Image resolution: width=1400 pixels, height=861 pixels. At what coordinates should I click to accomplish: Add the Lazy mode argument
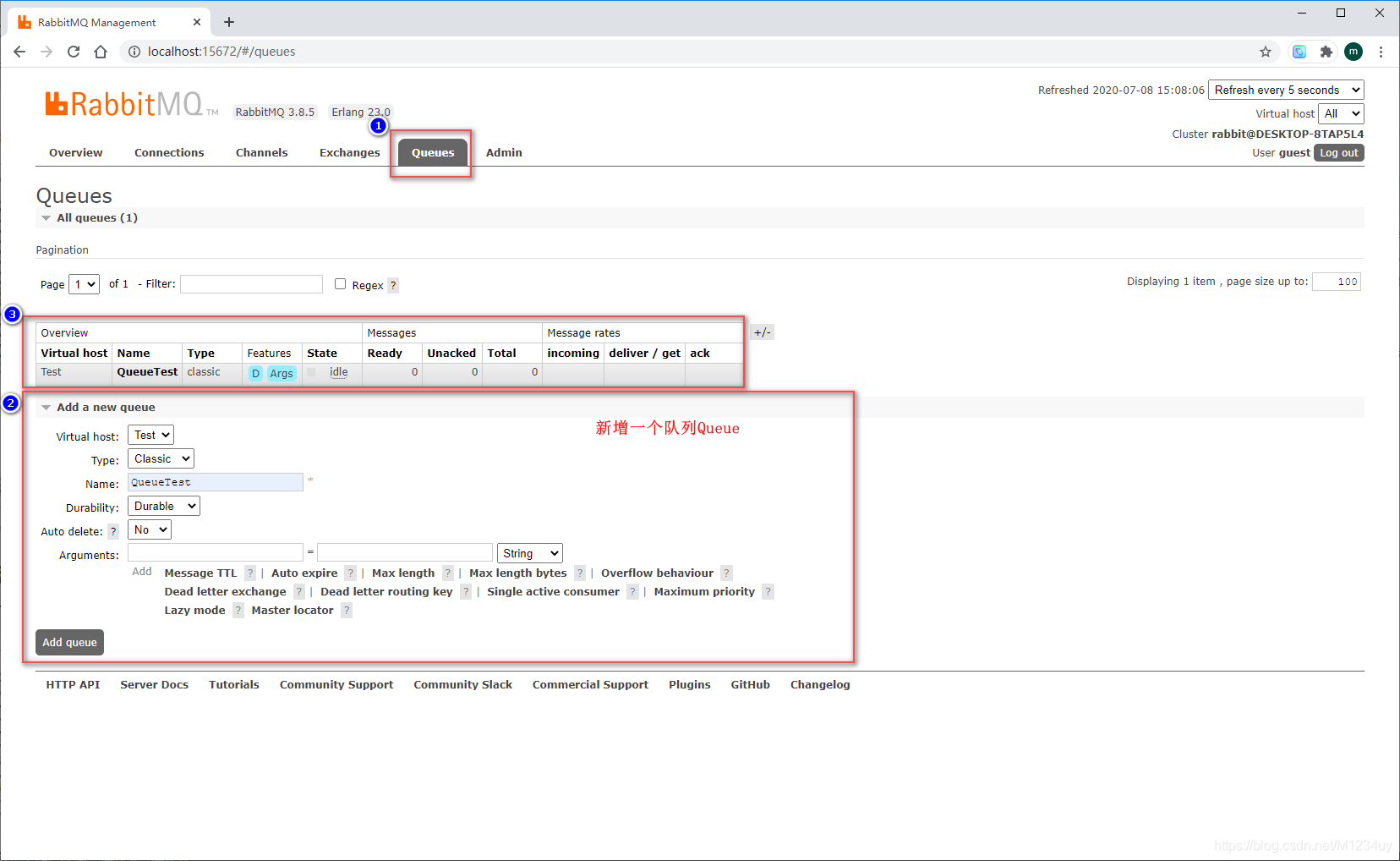(x=194, y=611)
